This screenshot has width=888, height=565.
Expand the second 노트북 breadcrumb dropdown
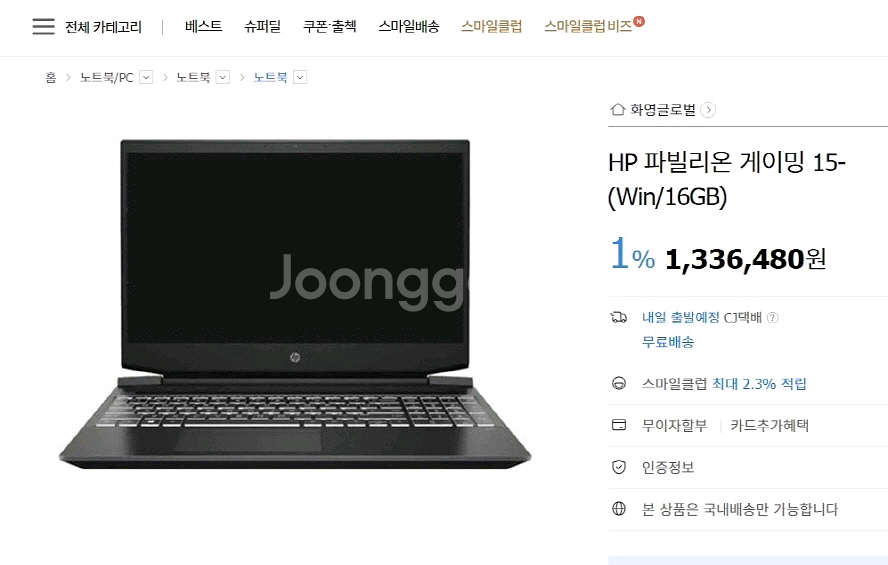pyautogui.click(x=223, y=77)
